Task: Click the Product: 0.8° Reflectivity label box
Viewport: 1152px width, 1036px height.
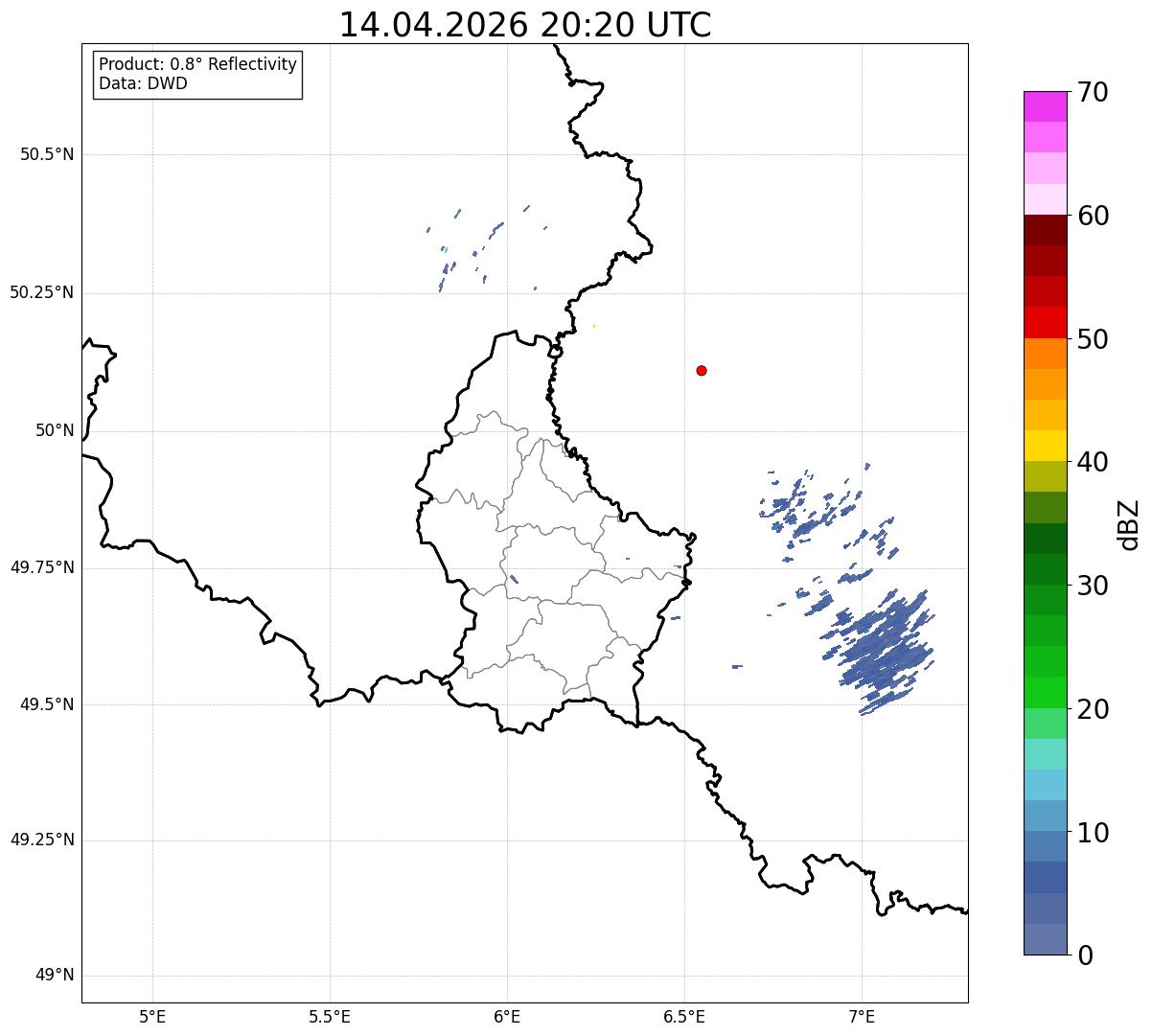Action: tap(198, 74)
